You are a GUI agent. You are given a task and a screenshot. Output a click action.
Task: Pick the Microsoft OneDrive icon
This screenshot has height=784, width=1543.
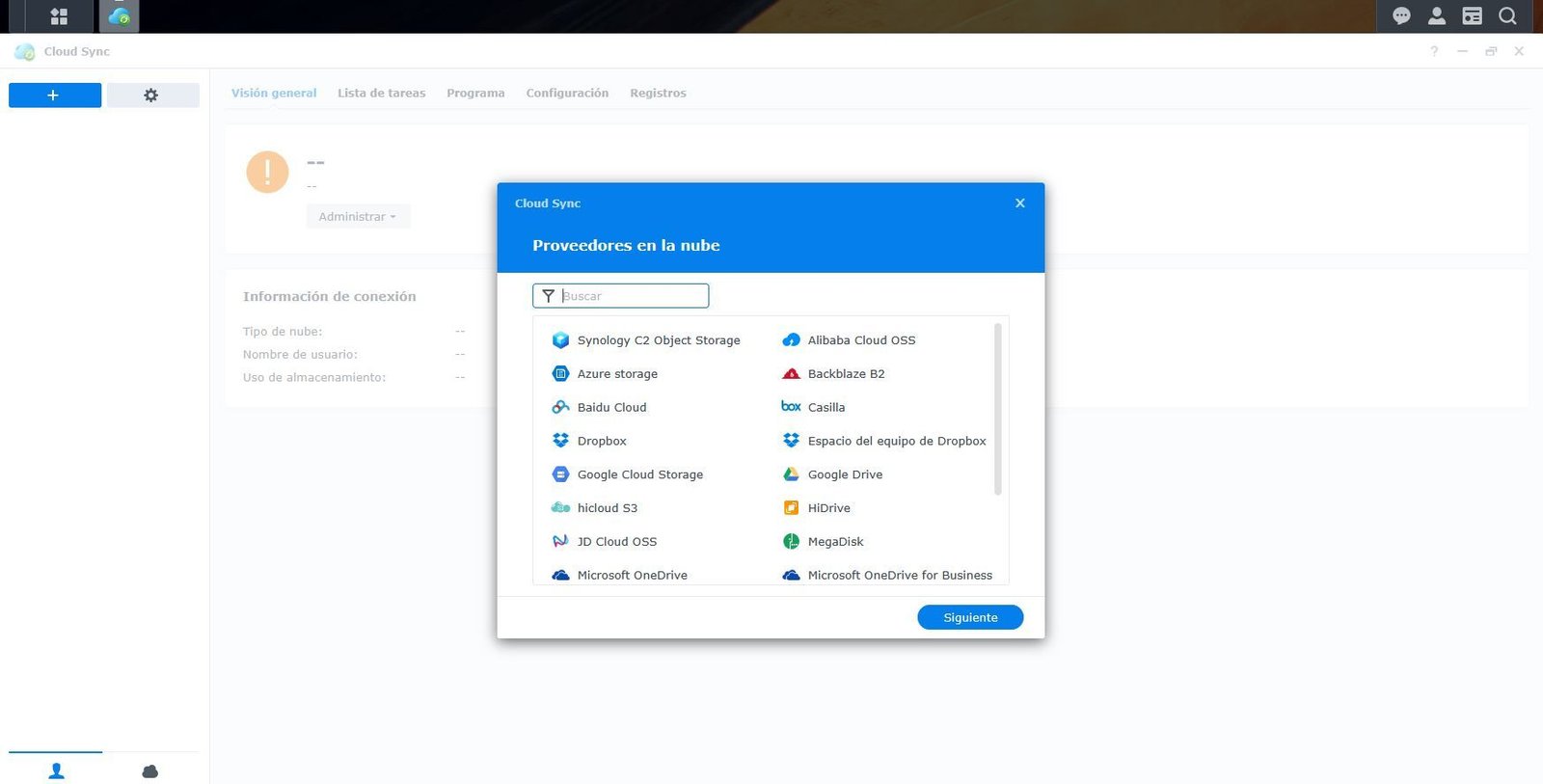point(560,576)
